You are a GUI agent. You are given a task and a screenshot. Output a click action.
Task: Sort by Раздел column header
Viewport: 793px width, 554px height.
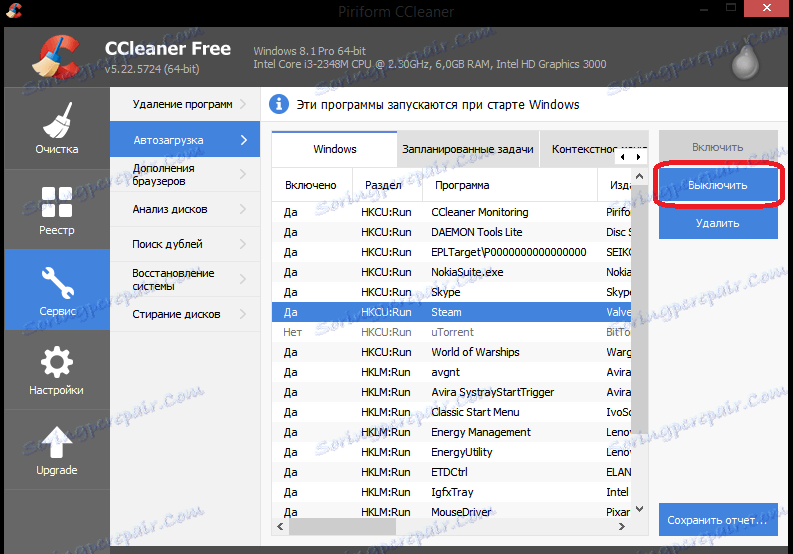coord(387,185)
